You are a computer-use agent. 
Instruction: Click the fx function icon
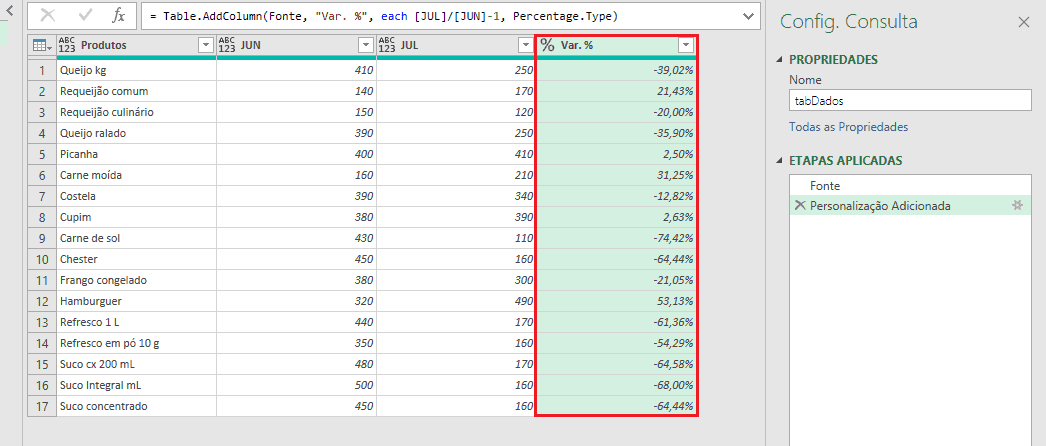click(x=118, y=15)
